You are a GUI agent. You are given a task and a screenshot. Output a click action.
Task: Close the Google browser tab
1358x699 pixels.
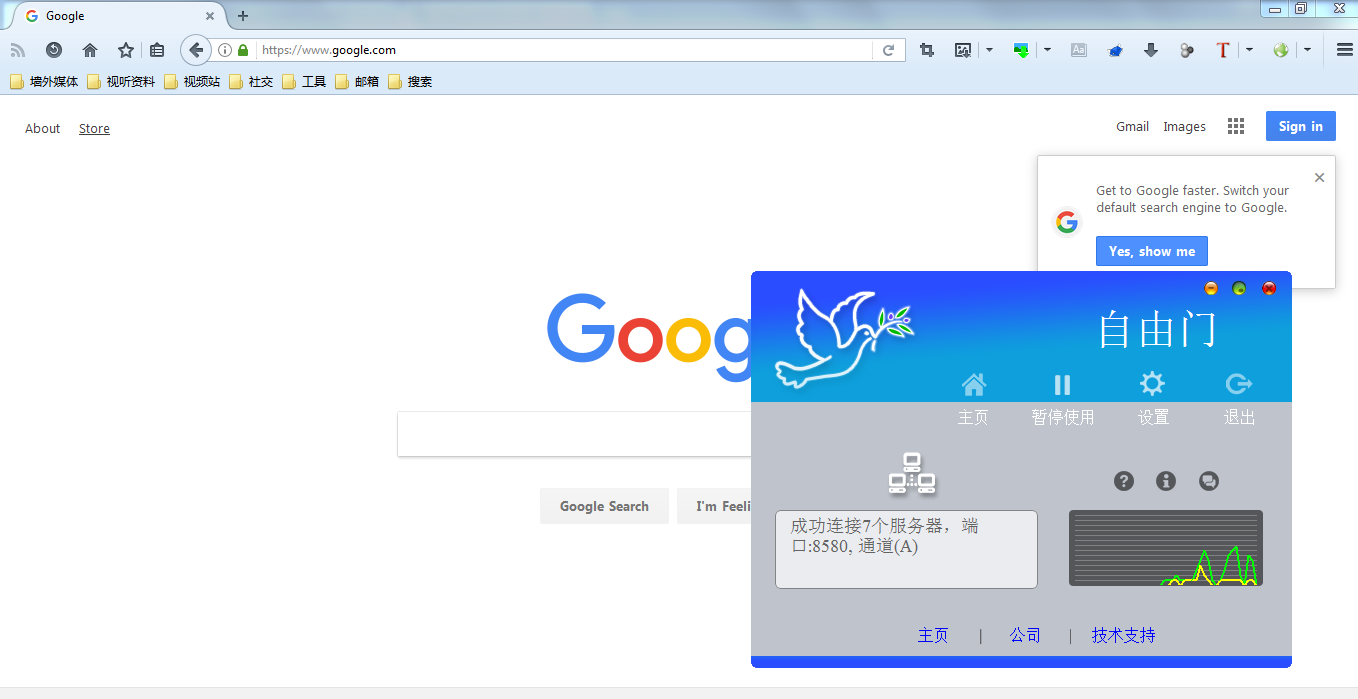(x=210, y=16)
